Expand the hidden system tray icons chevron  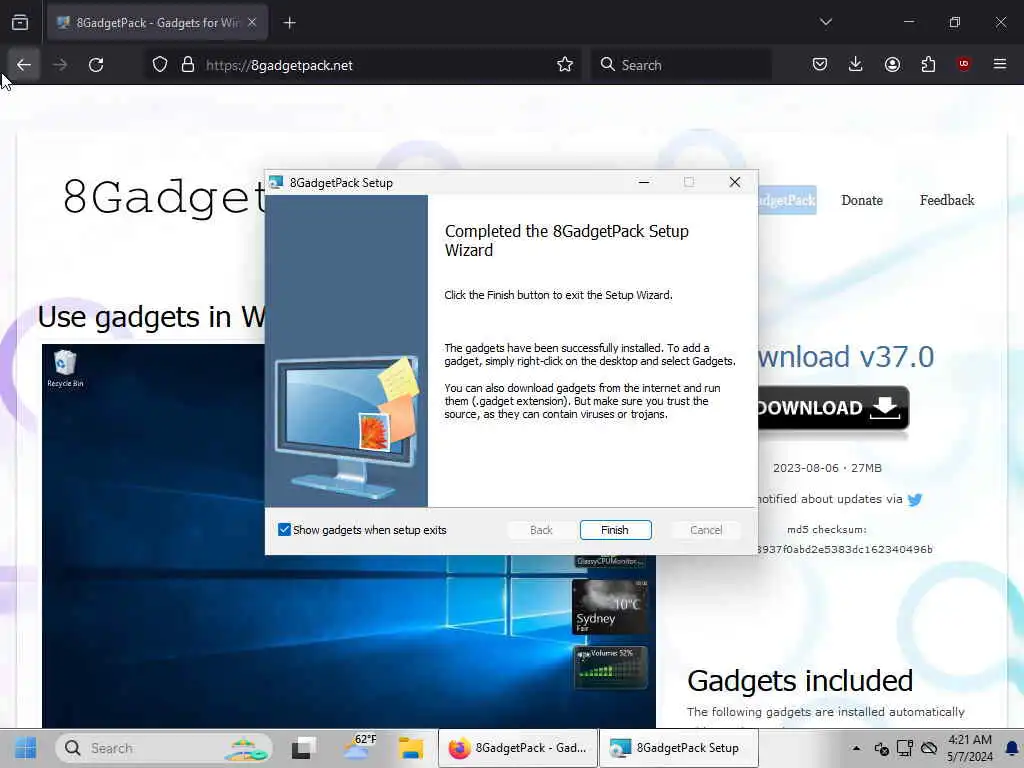pyautogui.click(x=856, y=748)
